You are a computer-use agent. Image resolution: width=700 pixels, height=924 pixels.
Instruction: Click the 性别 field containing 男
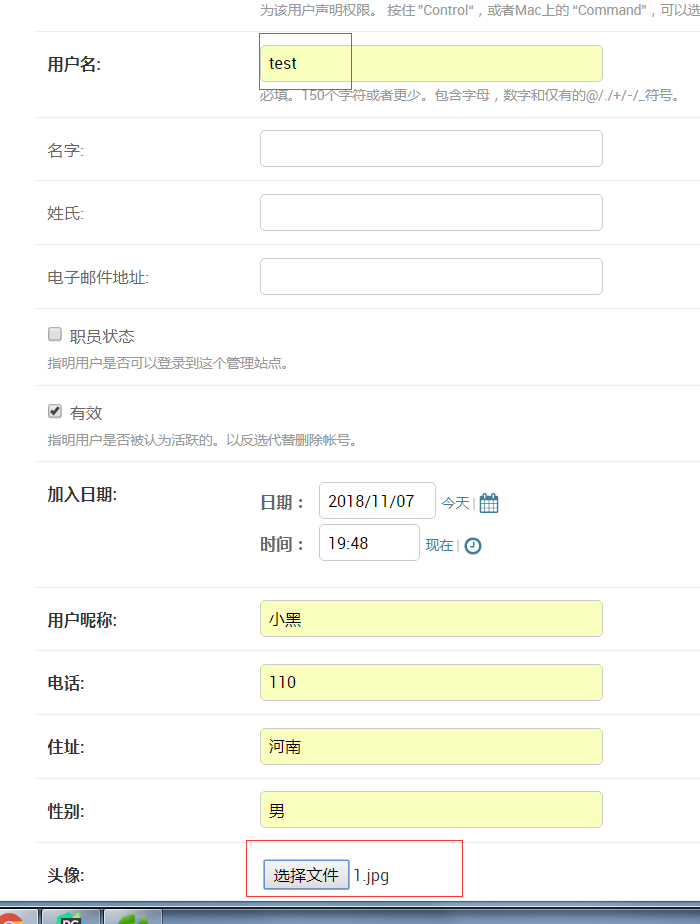(x=430, y=809)
